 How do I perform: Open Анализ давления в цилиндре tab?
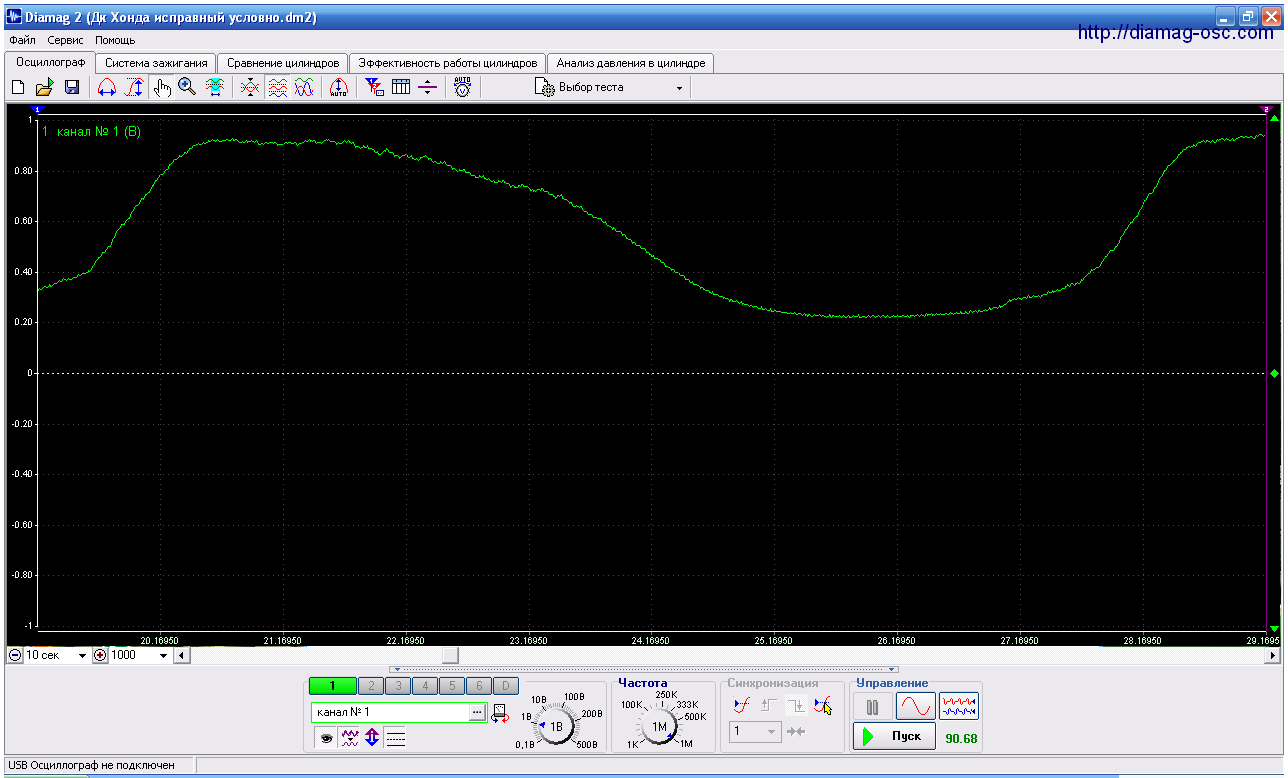pyautogui.click(x=631, y=62)
